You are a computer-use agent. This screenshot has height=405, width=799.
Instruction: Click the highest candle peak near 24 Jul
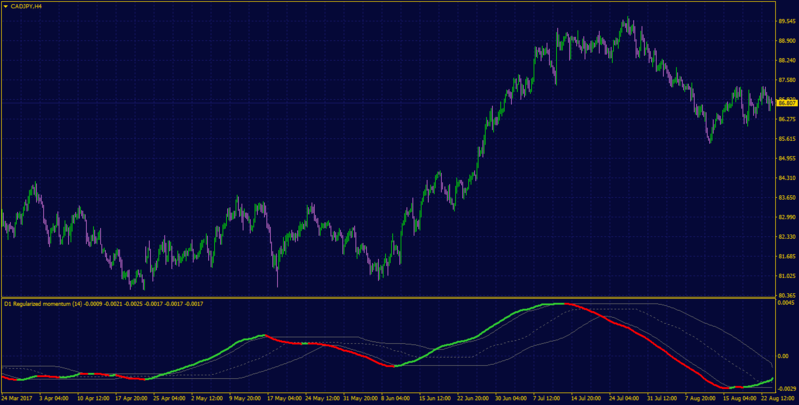(x=628, y=20)
